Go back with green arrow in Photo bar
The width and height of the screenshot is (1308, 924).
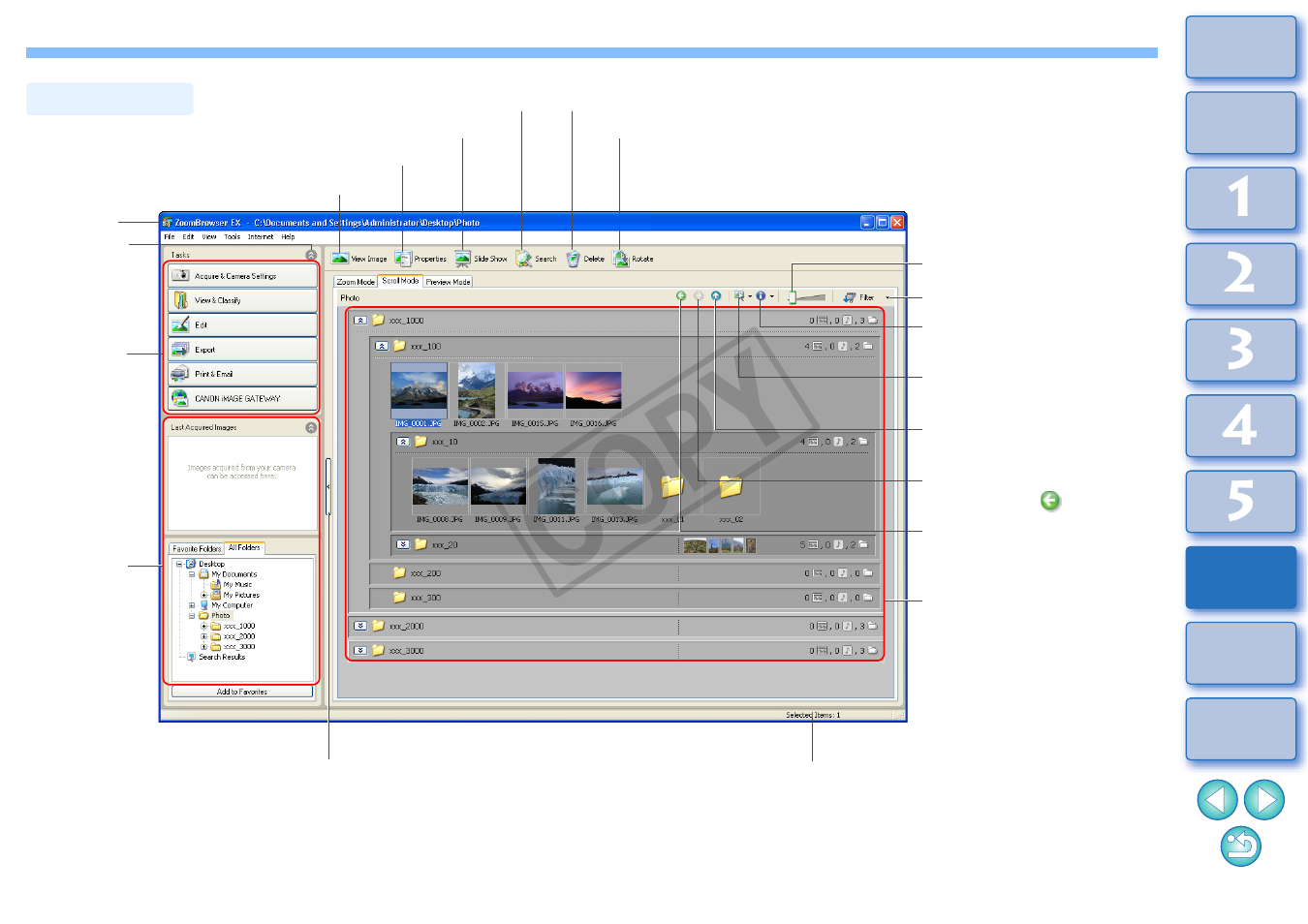click(x=681, y=296)
